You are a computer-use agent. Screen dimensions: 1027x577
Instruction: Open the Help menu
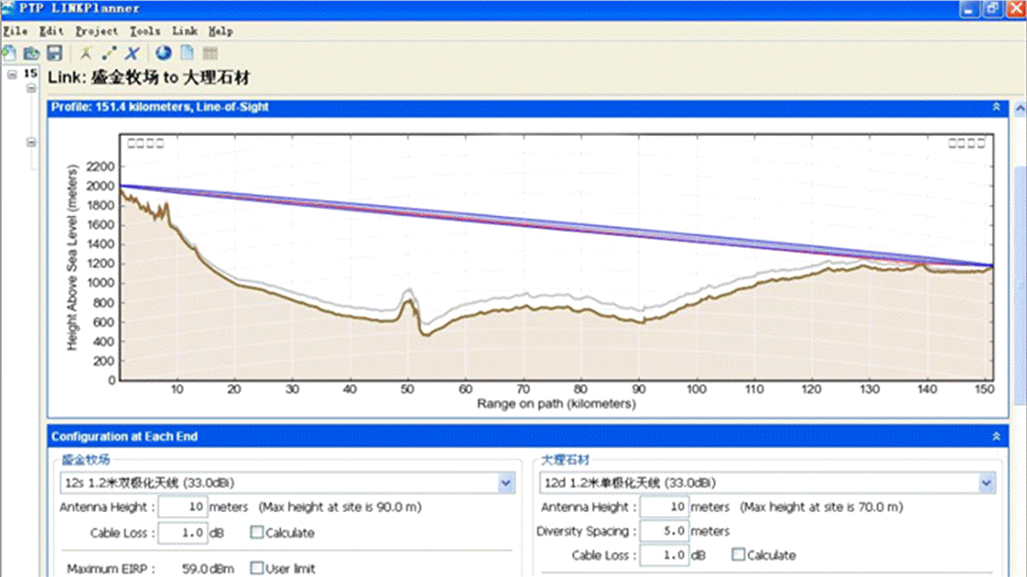221,31
